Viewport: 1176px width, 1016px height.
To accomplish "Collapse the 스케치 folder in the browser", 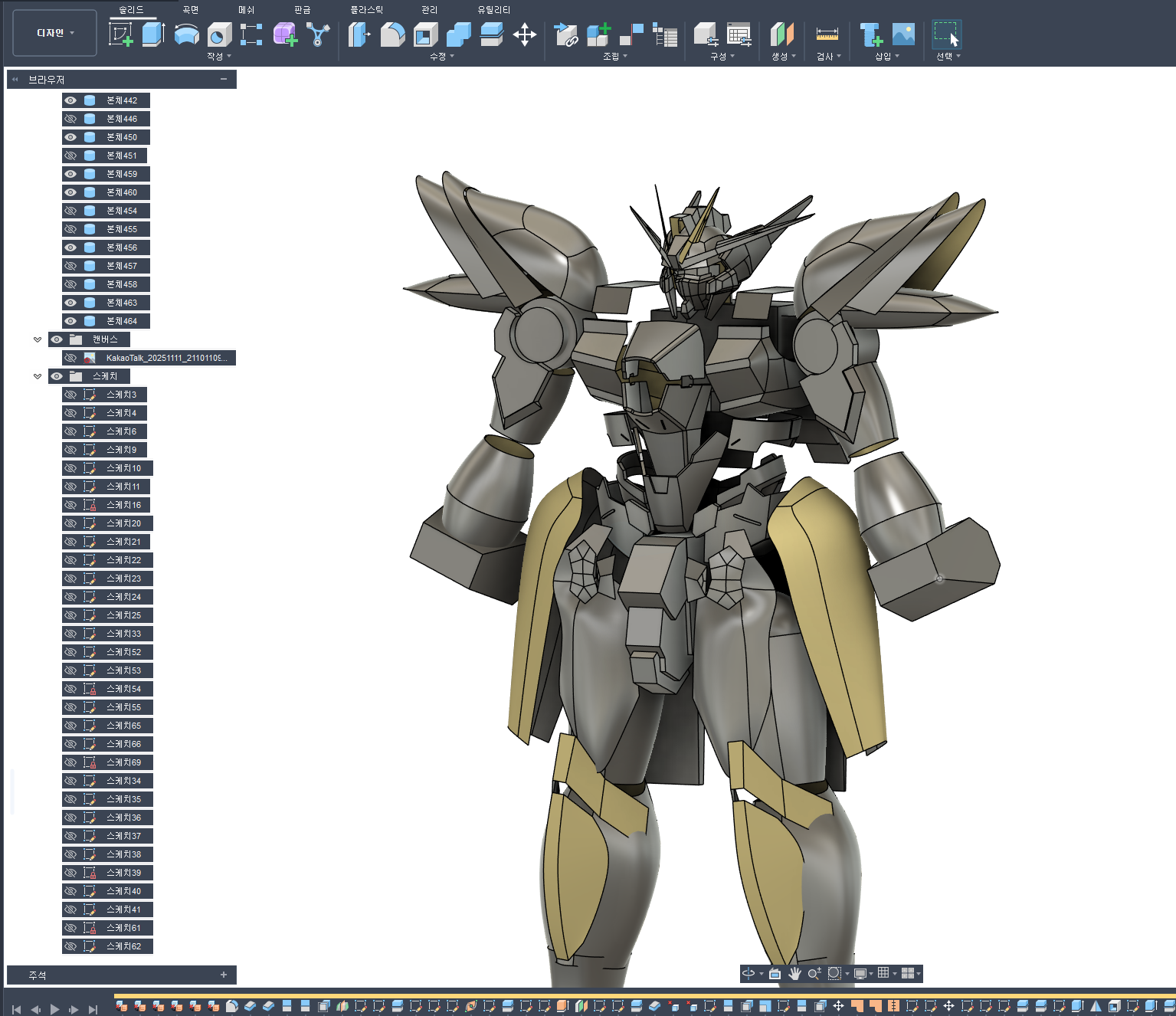I will tap(38, 376).
